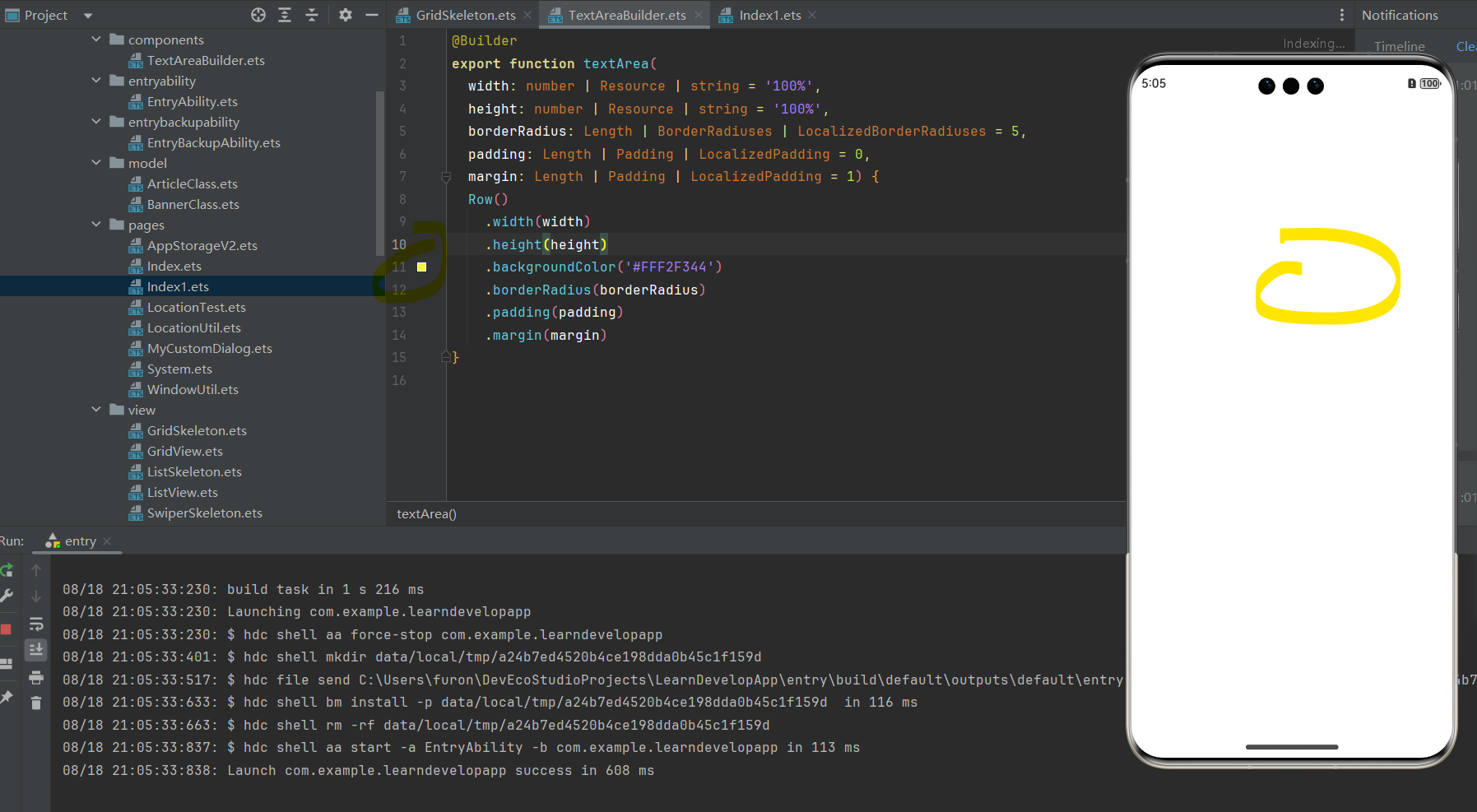Pin the Run tab with the pin icon

[x=7, y=697]
